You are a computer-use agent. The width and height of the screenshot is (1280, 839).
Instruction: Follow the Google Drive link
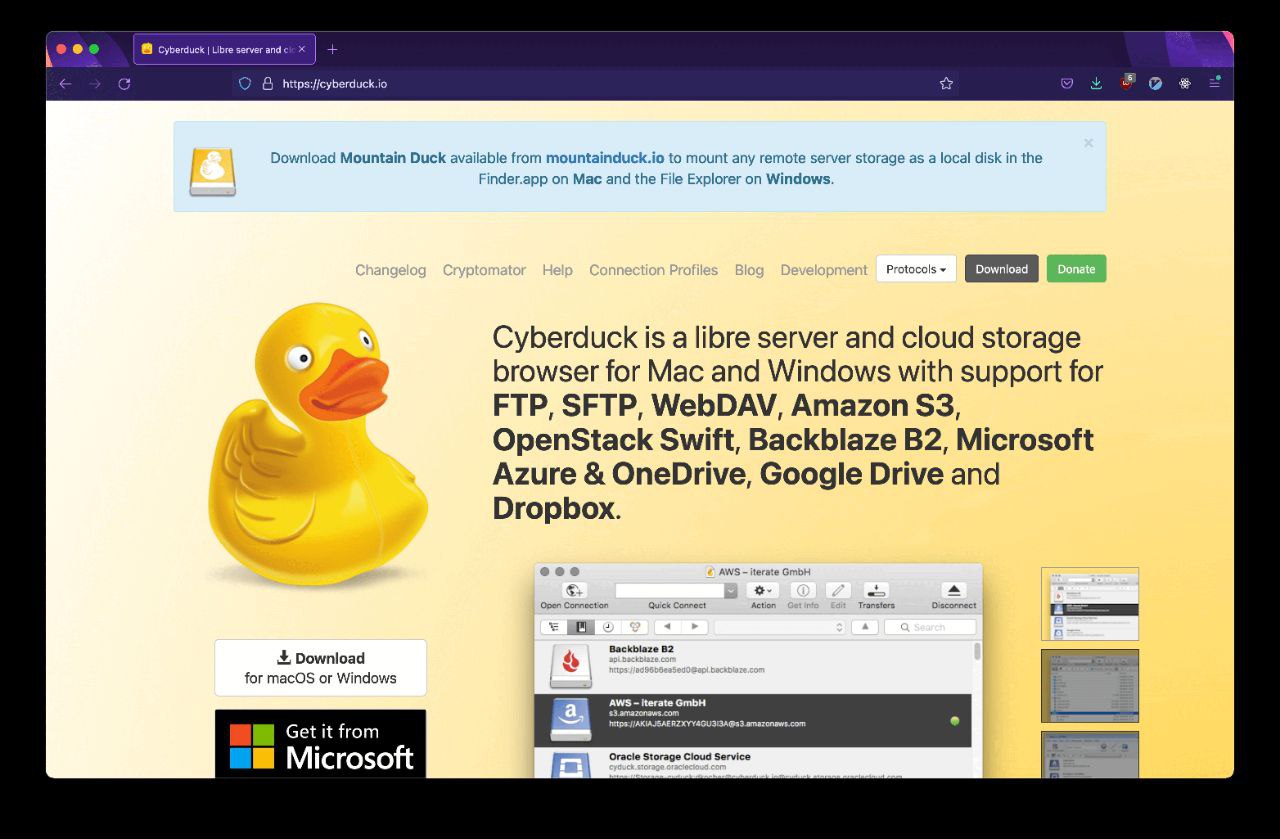point(851,474)
